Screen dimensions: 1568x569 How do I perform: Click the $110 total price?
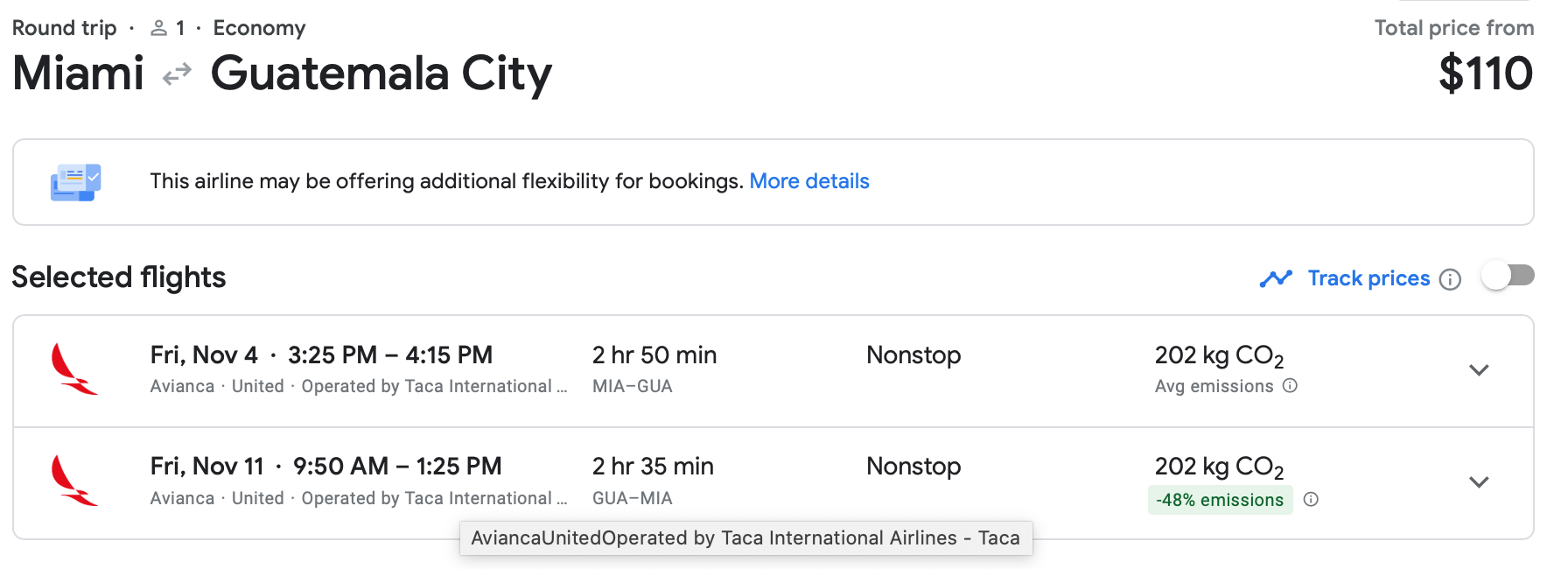pos(1485,74)
